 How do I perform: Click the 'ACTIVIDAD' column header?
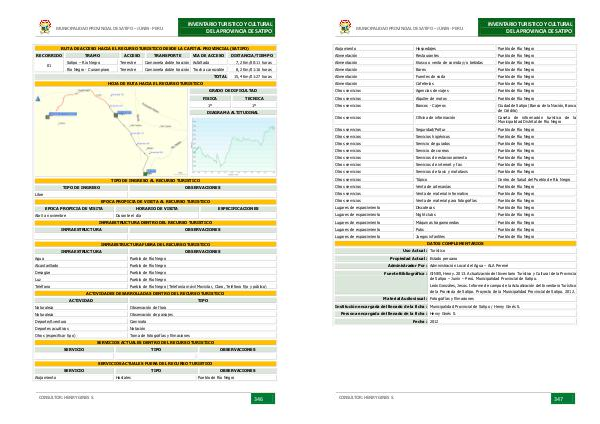point(81,300)
